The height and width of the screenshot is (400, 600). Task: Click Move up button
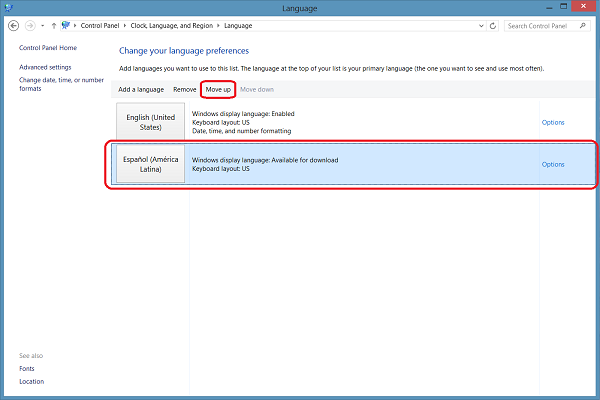click(x=218, y=90)
